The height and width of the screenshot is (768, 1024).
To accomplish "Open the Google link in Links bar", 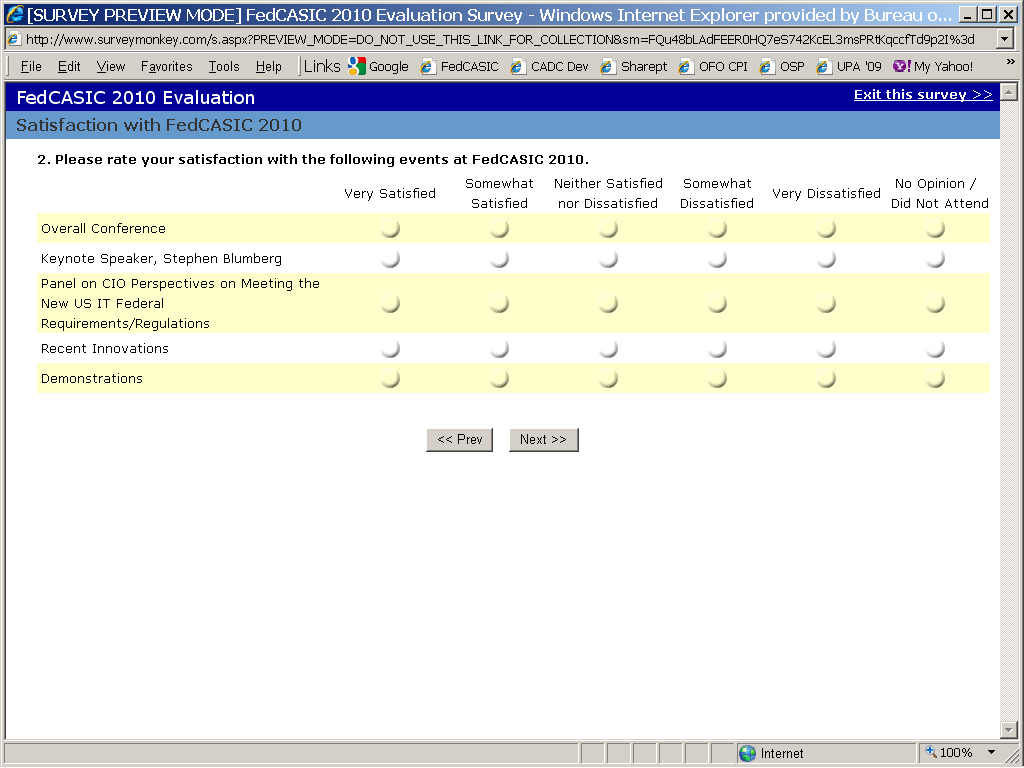I will 378,66.
